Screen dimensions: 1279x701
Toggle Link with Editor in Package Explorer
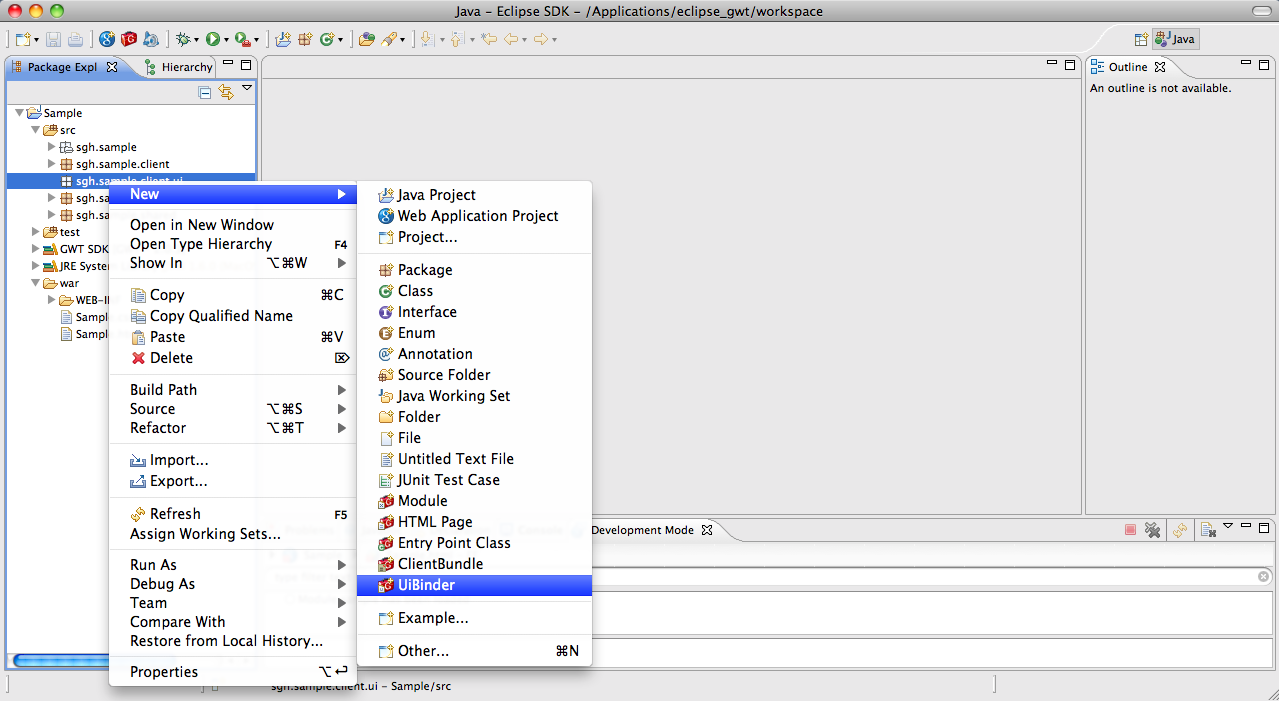[x=226, y=92]
